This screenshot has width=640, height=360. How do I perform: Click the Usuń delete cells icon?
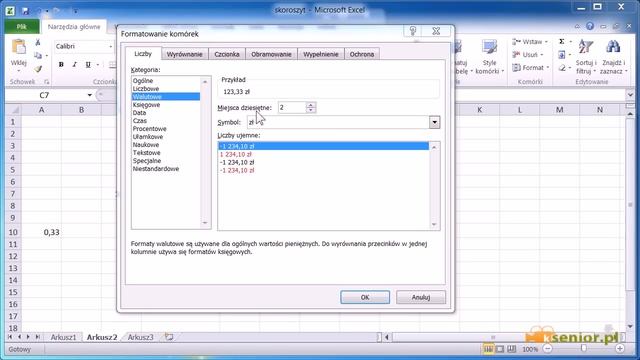pyautogui.click(x=517, y=54)
